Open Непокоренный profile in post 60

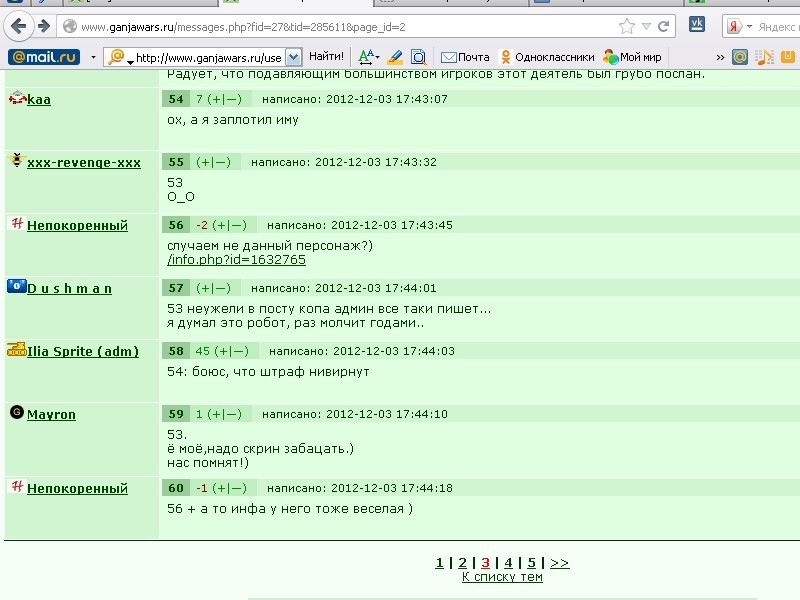tap(77, 489)
